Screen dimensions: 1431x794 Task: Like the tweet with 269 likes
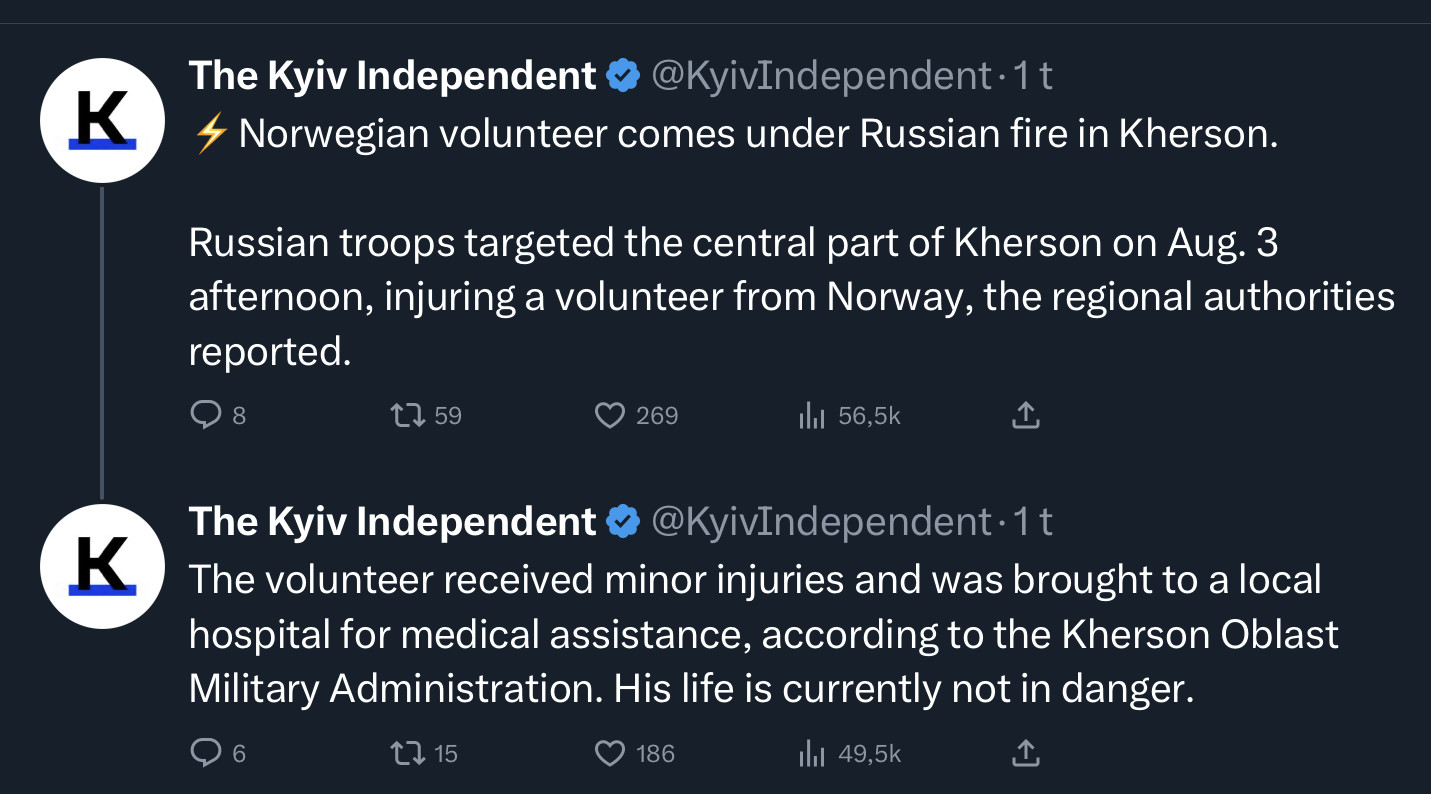(610, 415)
